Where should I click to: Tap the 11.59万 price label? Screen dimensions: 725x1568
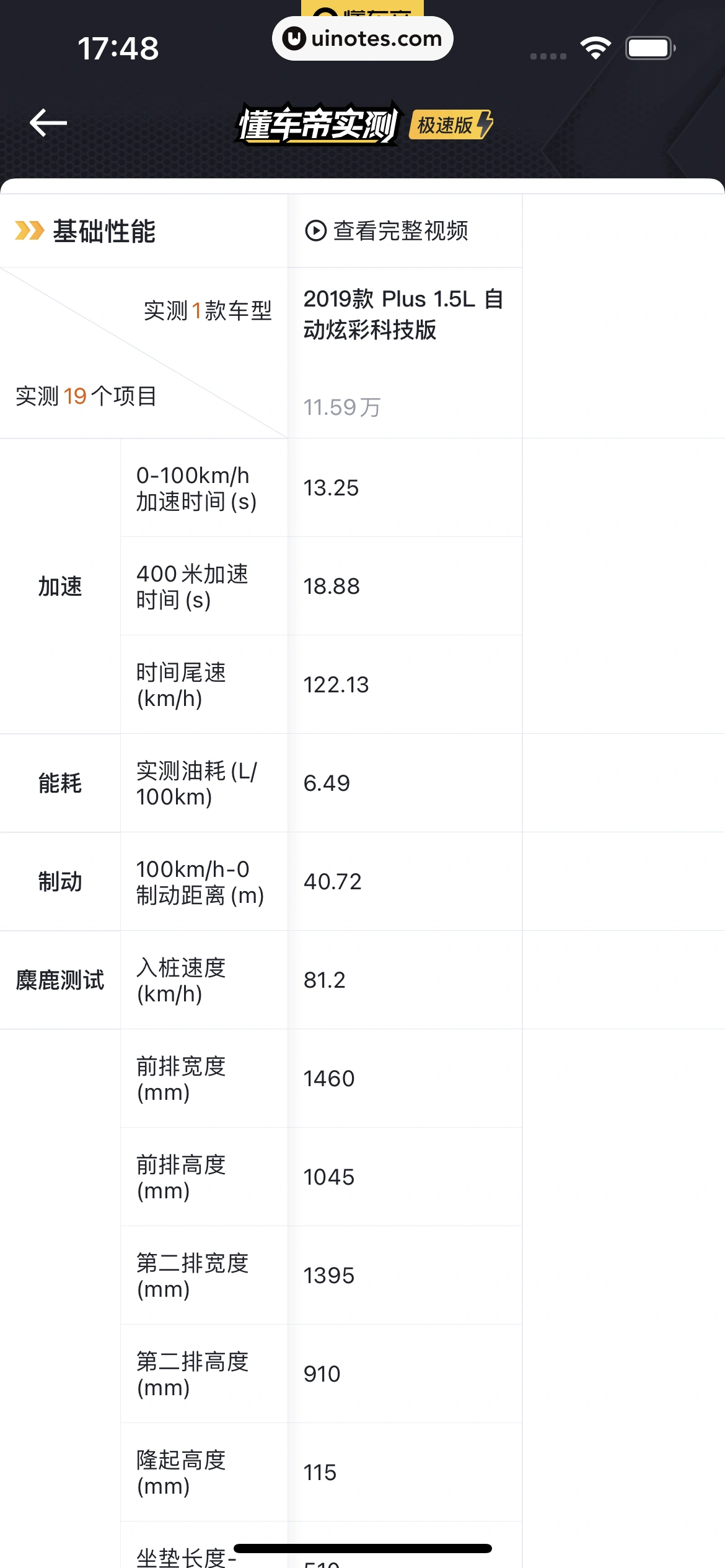click(x=342, y=407)
